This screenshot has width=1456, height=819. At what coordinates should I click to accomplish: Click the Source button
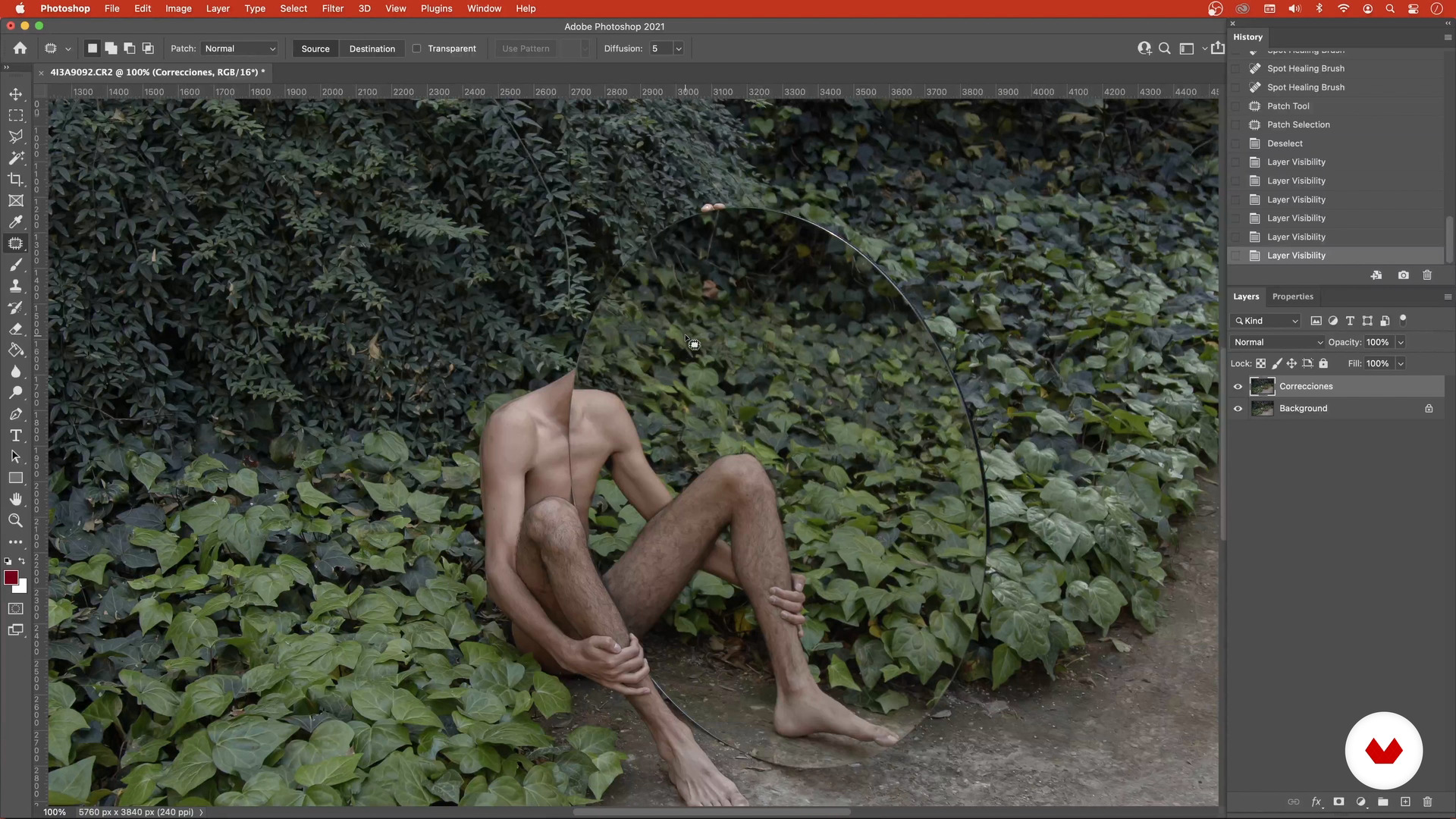pos(315,49)
